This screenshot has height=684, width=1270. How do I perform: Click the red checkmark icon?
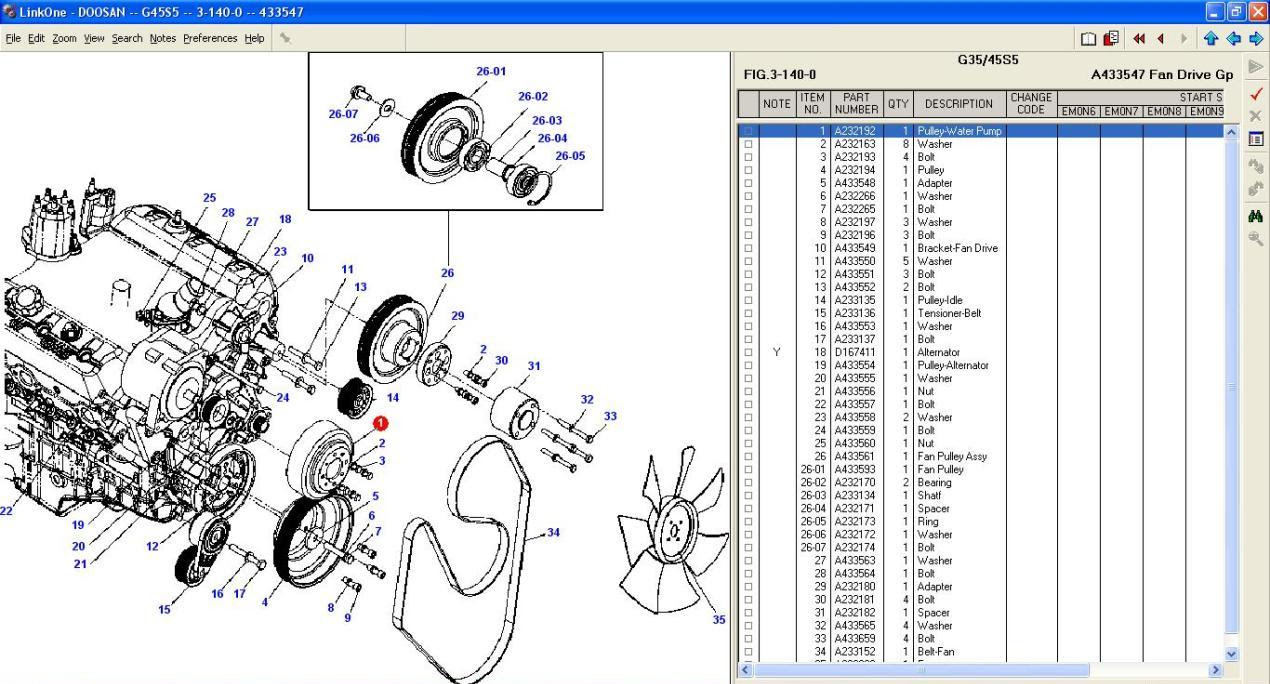(1256, 93)
